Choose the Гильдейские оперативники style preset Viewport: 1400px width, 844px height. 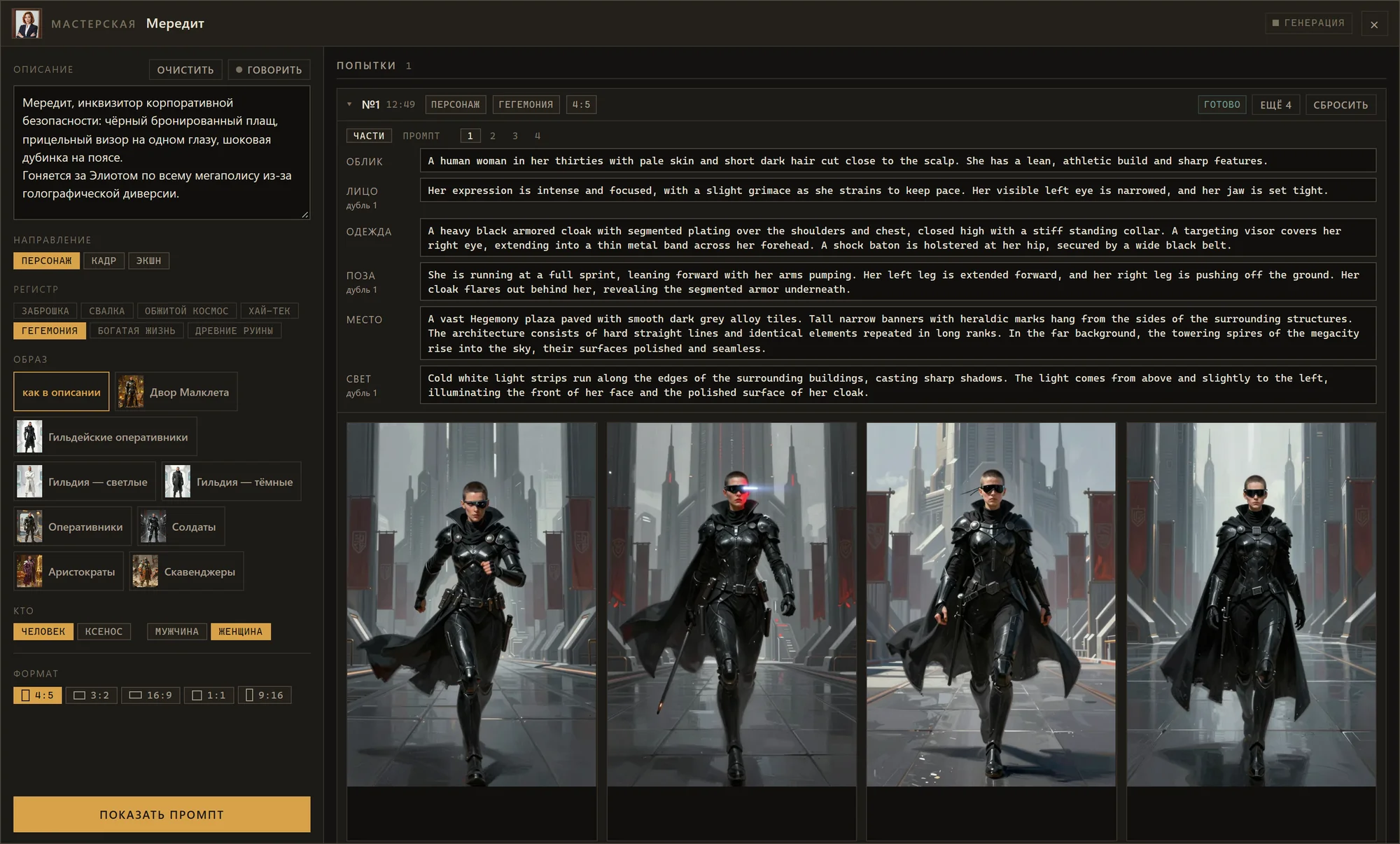tap(105, 436)
